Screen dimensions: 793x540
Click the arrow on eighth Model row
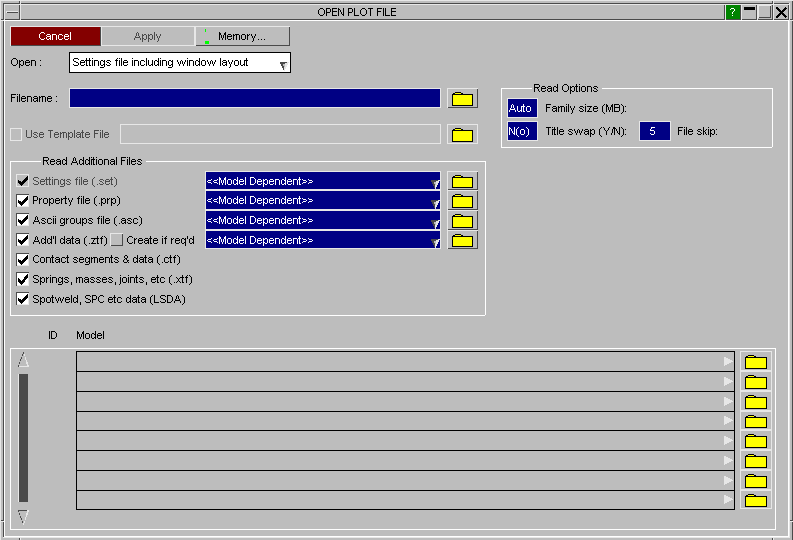click(728, 500)
